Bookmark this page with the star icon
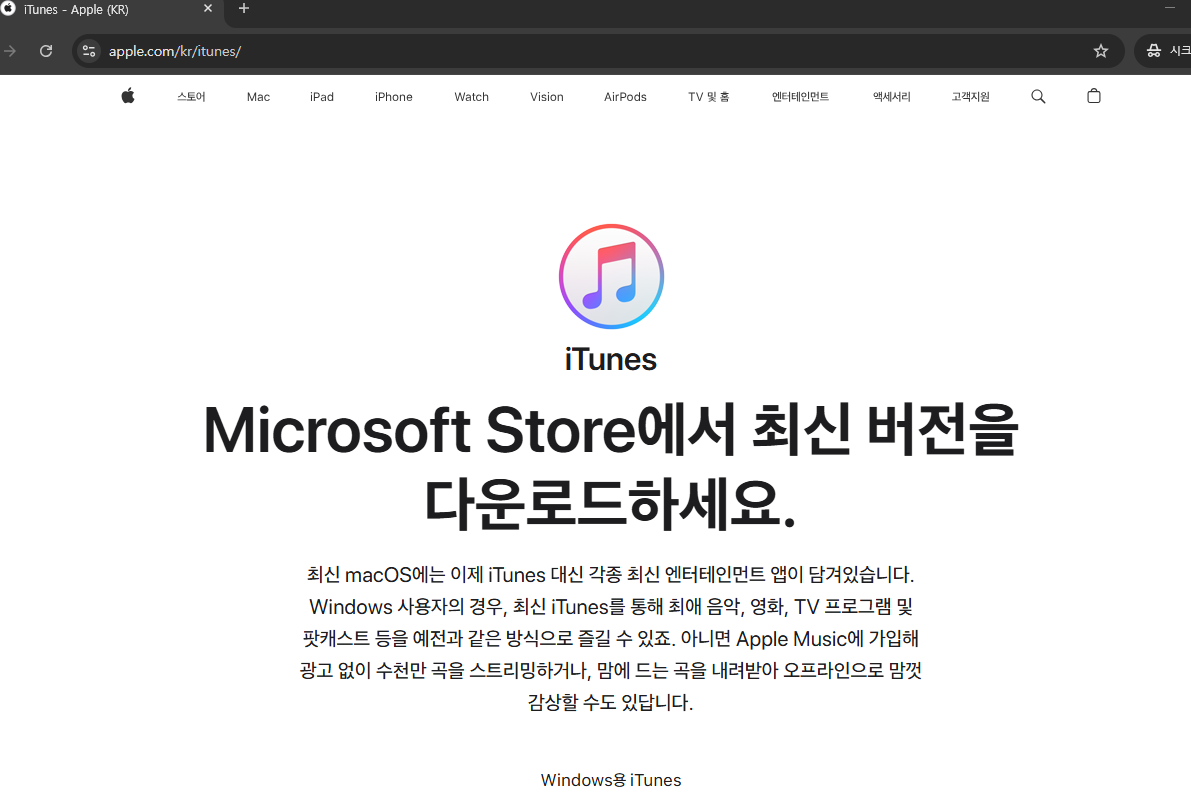This screenshot has width=1191, height=801. coord(1101,51)
